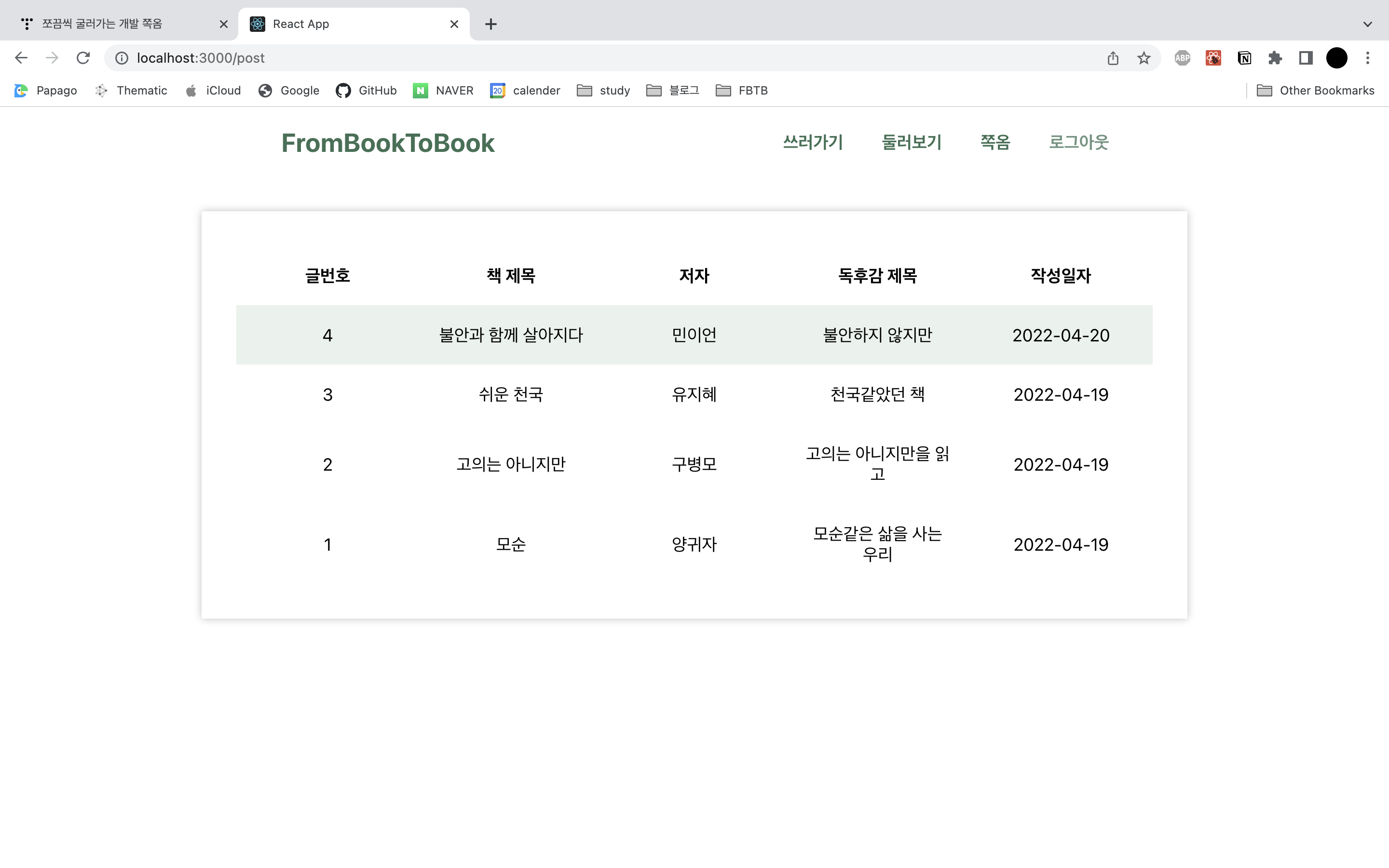Expand the tab search chevron
Viewport: 1389px width, 868px height.
[1367, 24]
